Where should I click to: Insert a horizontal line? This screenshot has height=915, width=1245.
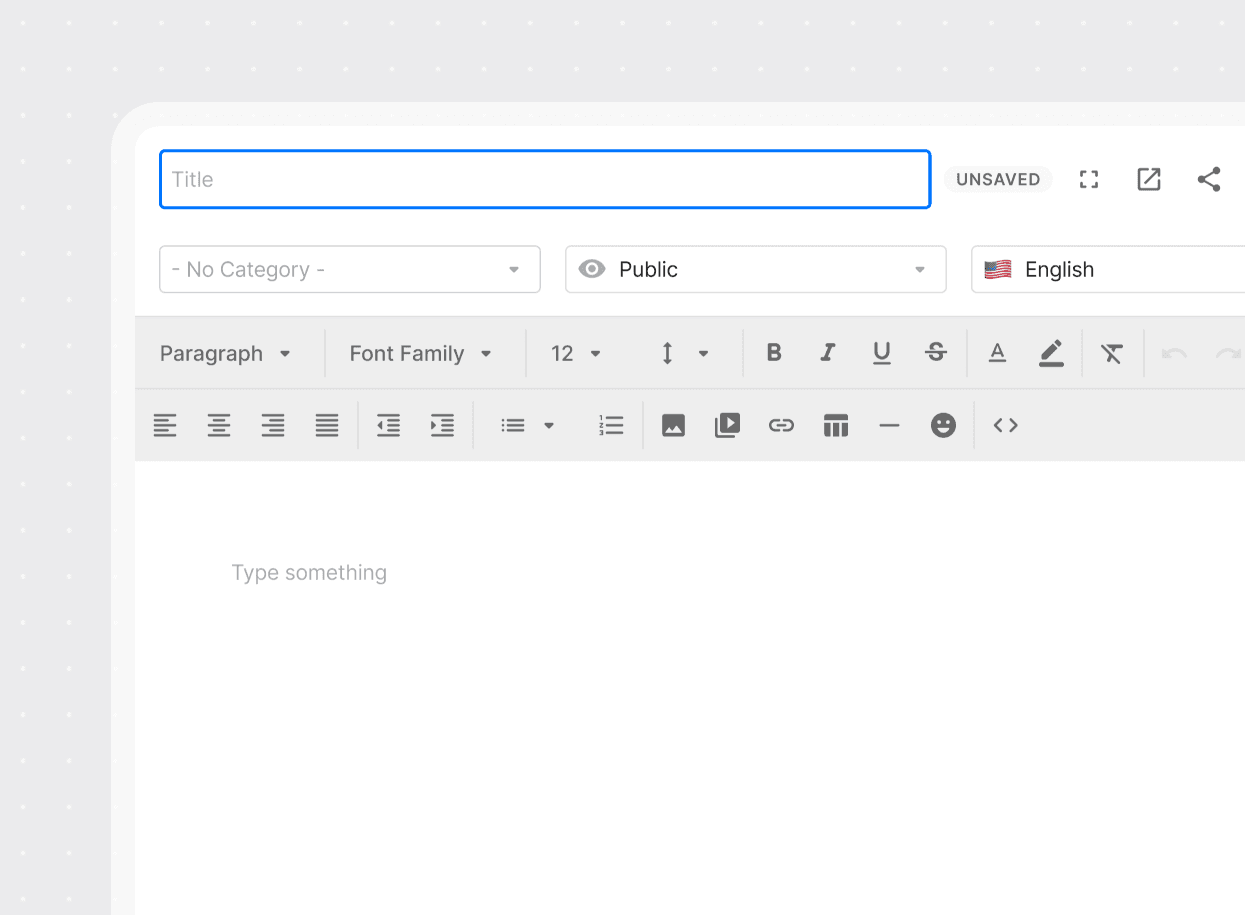pos(889,425)
